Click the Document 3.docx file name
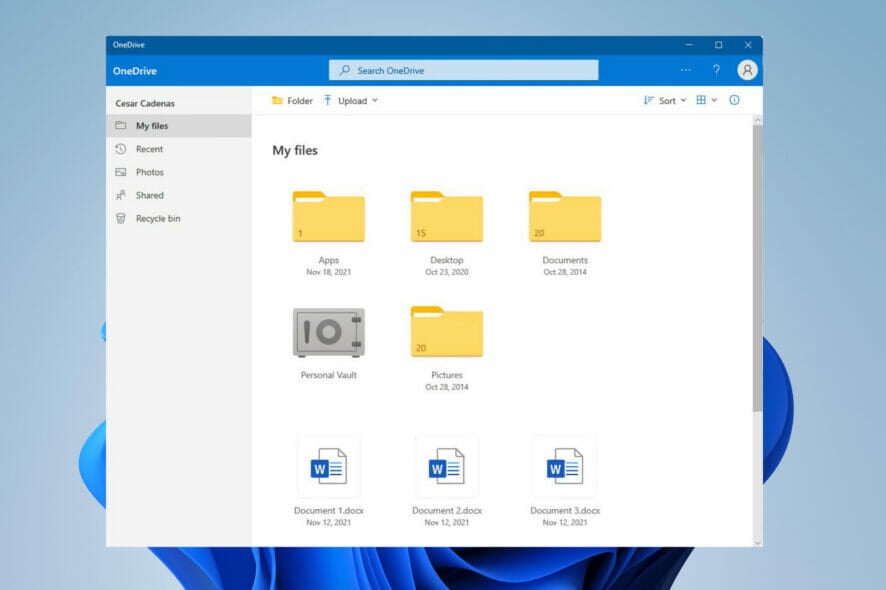Image resolution: width=886 pixels, height=590 pixels. [564, 510]
